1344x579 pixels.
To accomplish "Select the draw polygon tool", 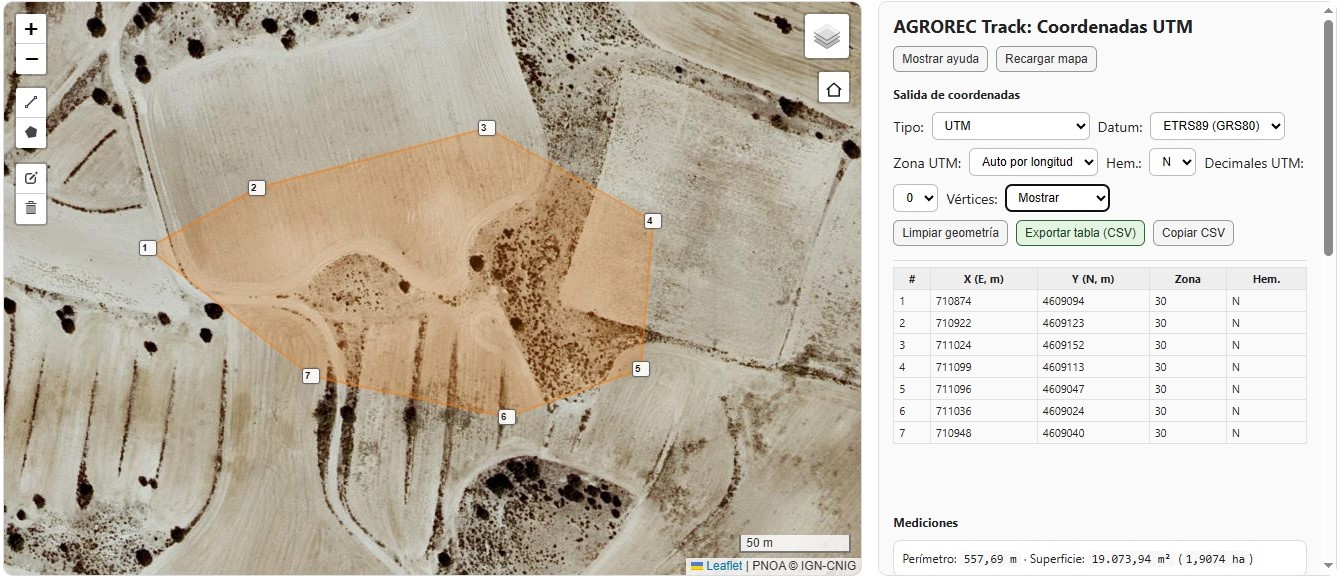I will [31, 131].
